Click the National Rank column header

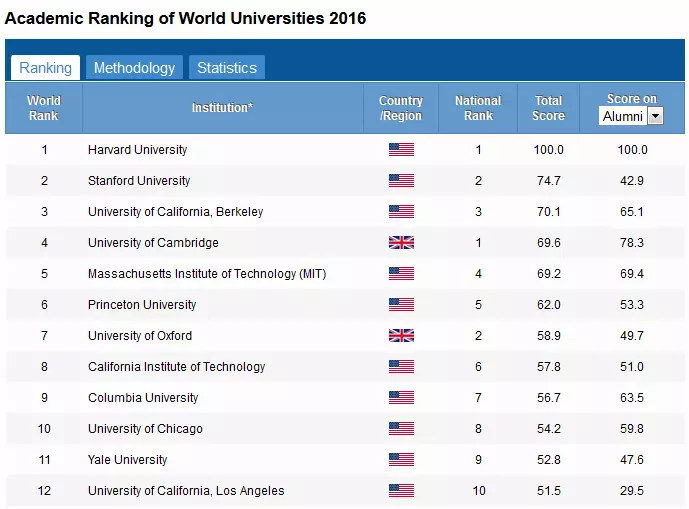tap(478, 108)
